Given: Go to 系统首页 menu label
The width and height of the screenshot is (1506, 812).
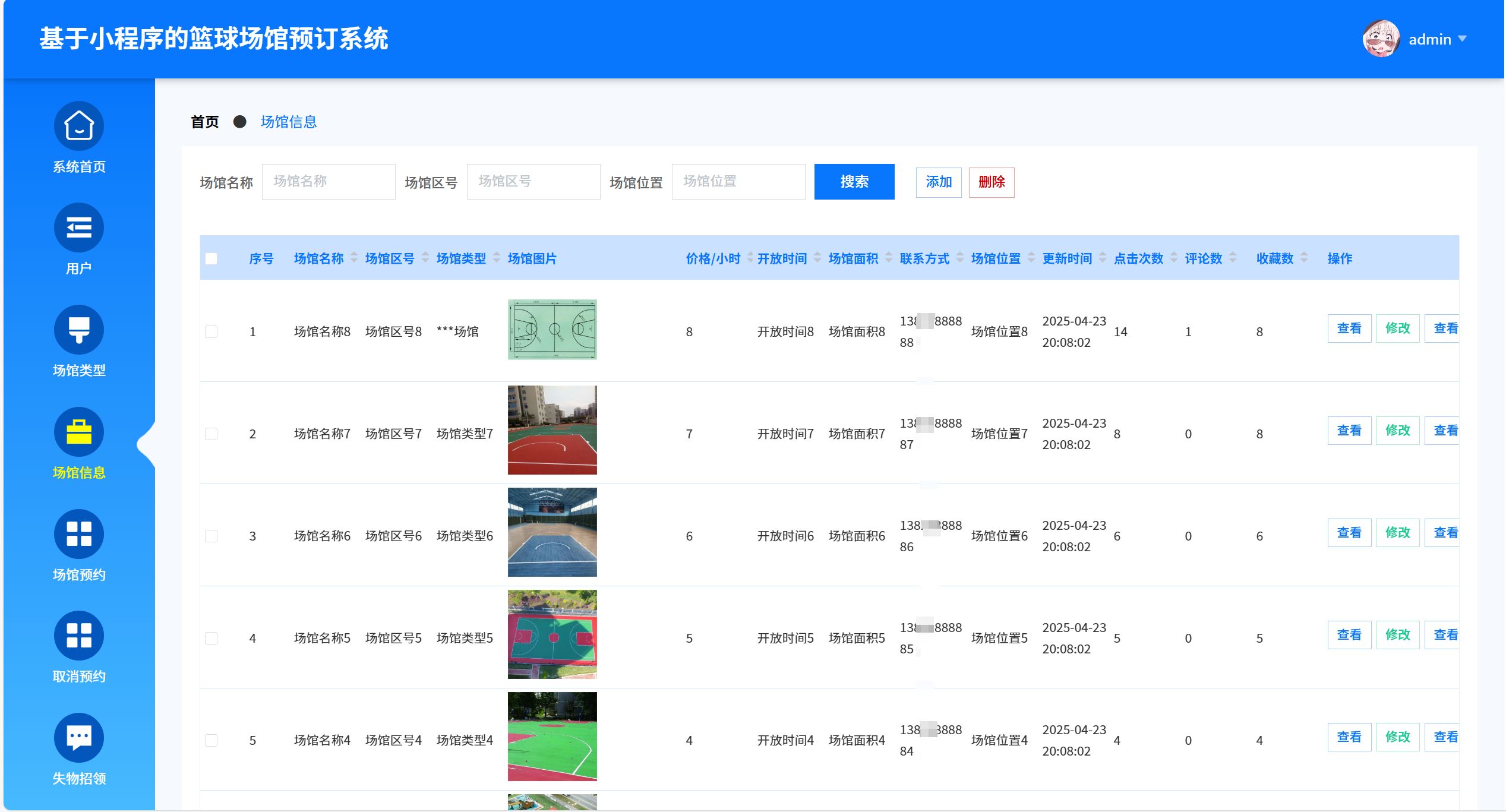Looking at the screenshot, I should coord(79,167).
